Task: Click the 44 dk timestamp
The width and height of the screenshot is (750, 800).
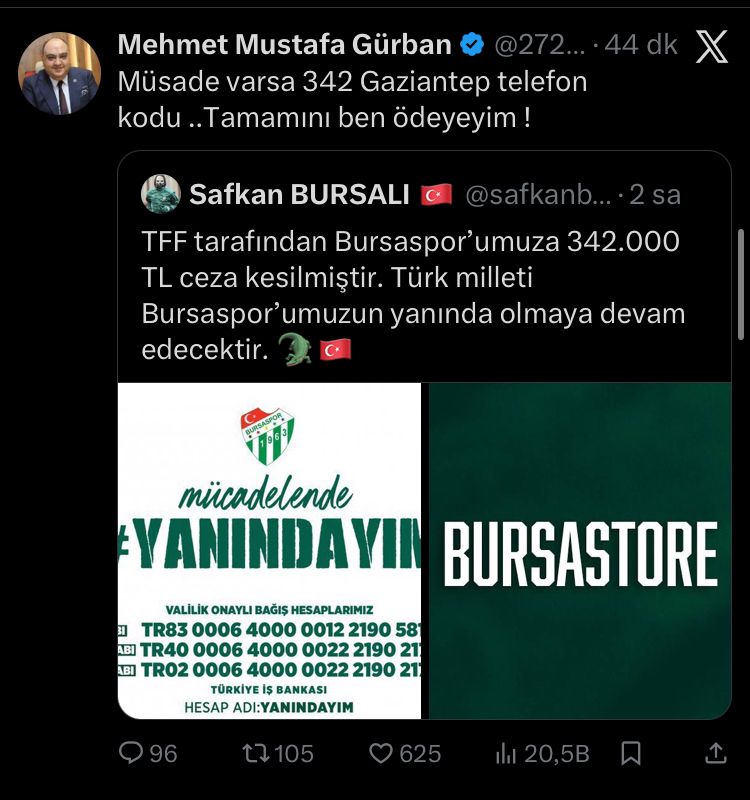Action: (x=641, y=45)
